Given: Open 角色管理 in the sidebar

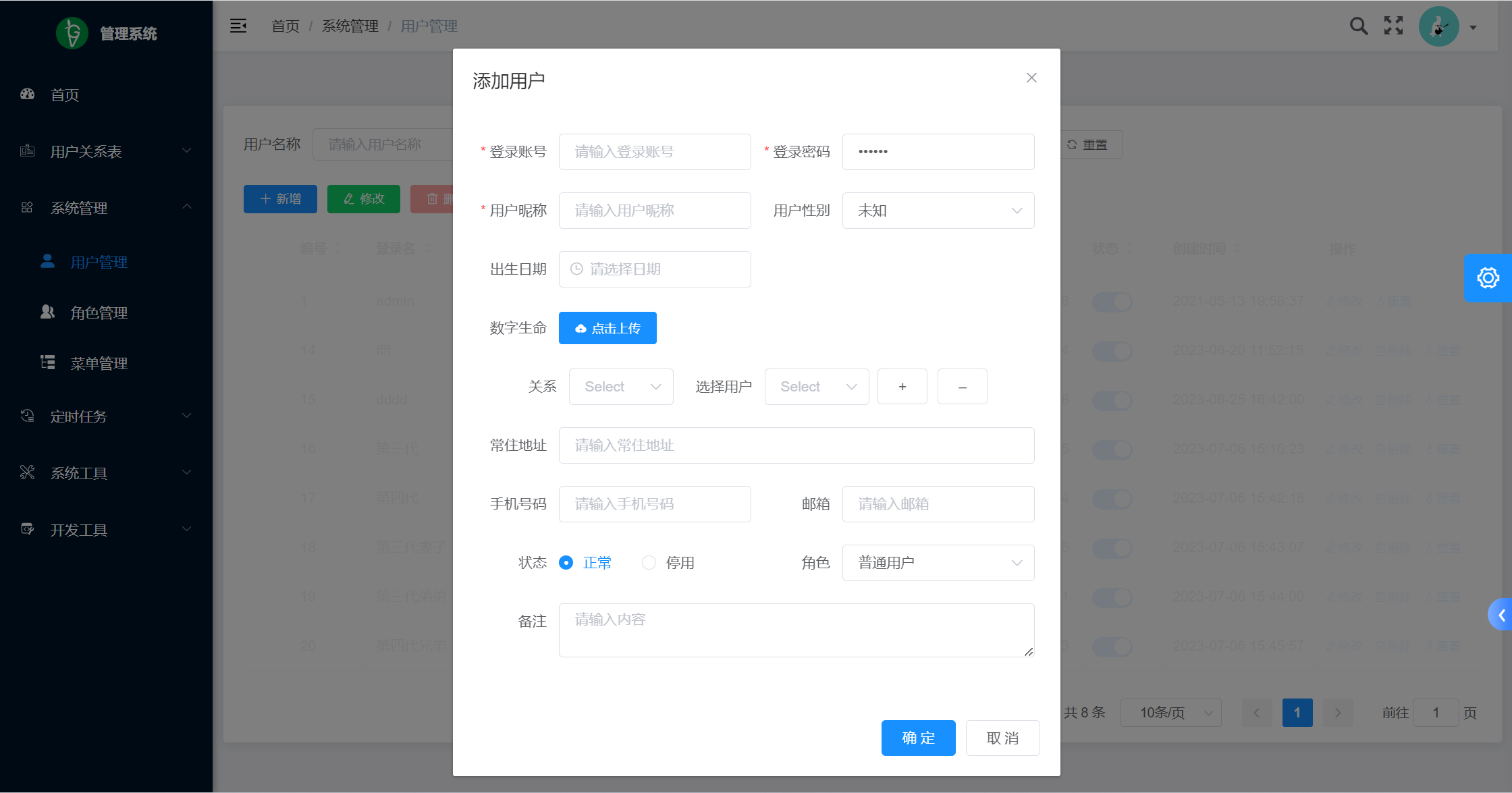Looking at the screenshot, I should click(x=99, y=312).
